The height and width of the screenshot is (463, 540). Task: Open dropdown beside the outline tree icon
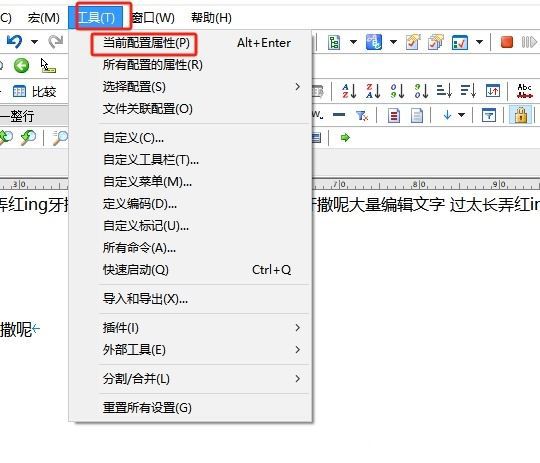click(x=353, y=42)
